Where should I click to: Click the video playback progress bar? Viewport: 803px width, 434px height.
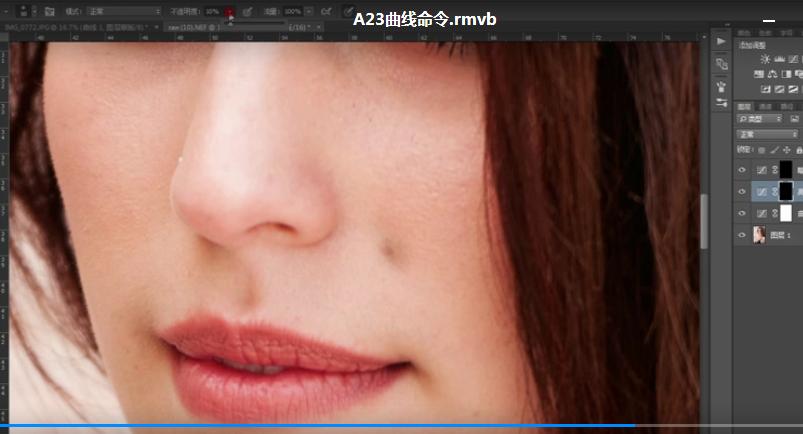coord(400,425)
